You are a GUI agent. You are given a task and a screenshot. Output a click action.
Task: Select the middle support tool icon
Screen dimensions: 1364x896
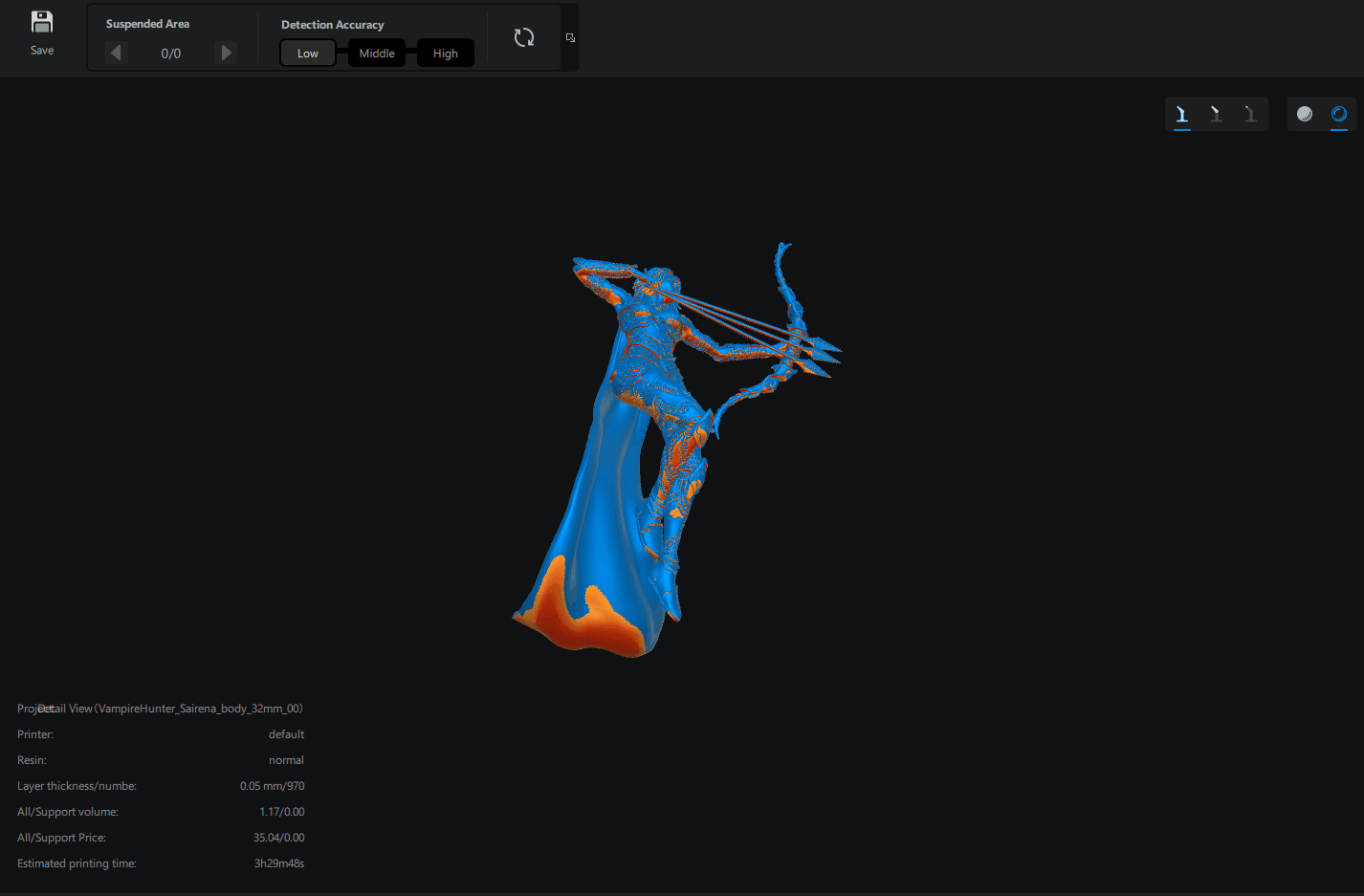coord(1216,114)
